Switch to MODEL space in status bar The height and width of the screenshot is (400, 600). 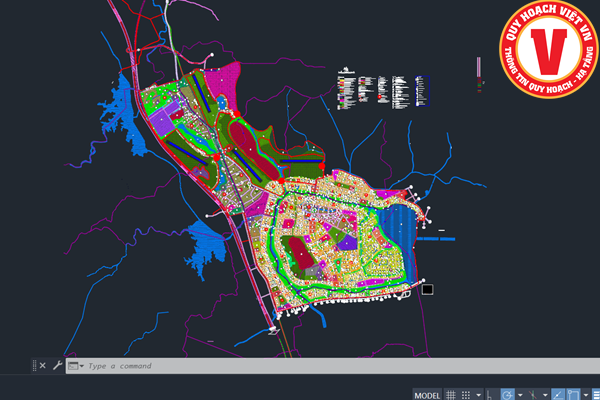(426, 394)
